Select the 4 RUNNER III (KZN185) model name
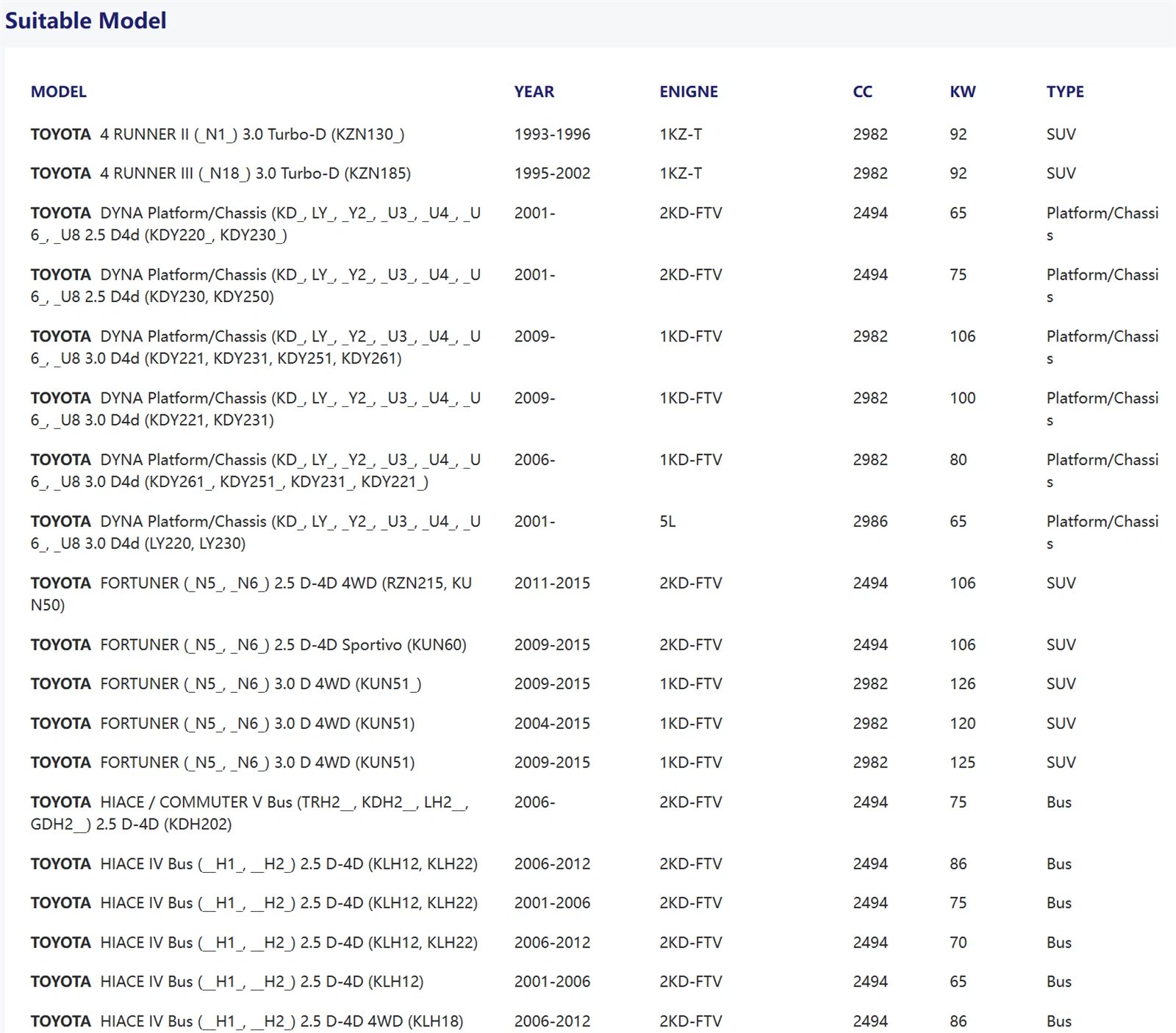The width and height of the screenshot is (1176, 1033). pyautogui.click(x=220, y=173)
